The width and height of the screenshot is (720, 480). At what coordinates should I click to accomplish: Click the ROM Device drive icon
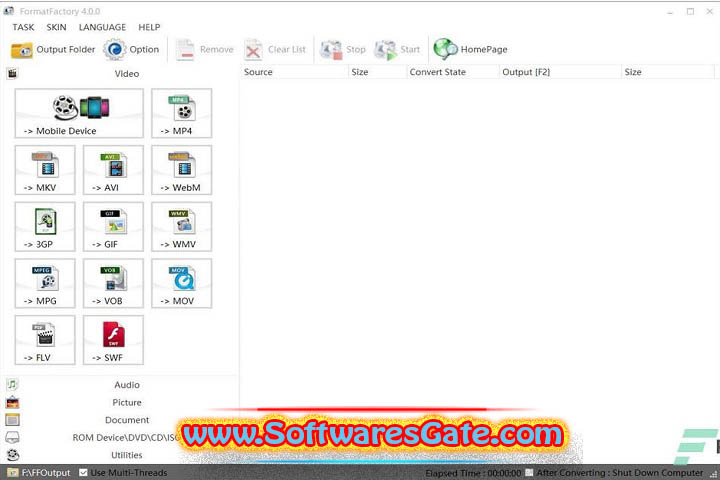coord(12,437)
